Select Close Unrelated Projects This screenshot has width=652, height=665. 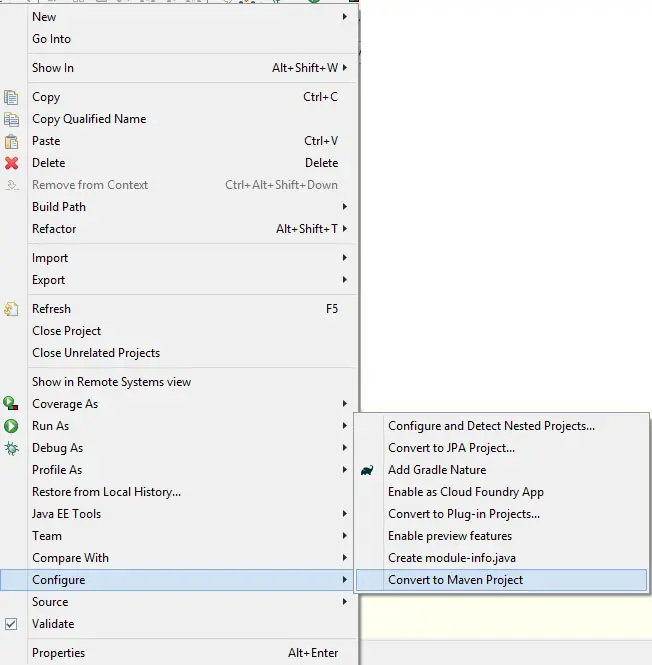click(x=96, y=353)
